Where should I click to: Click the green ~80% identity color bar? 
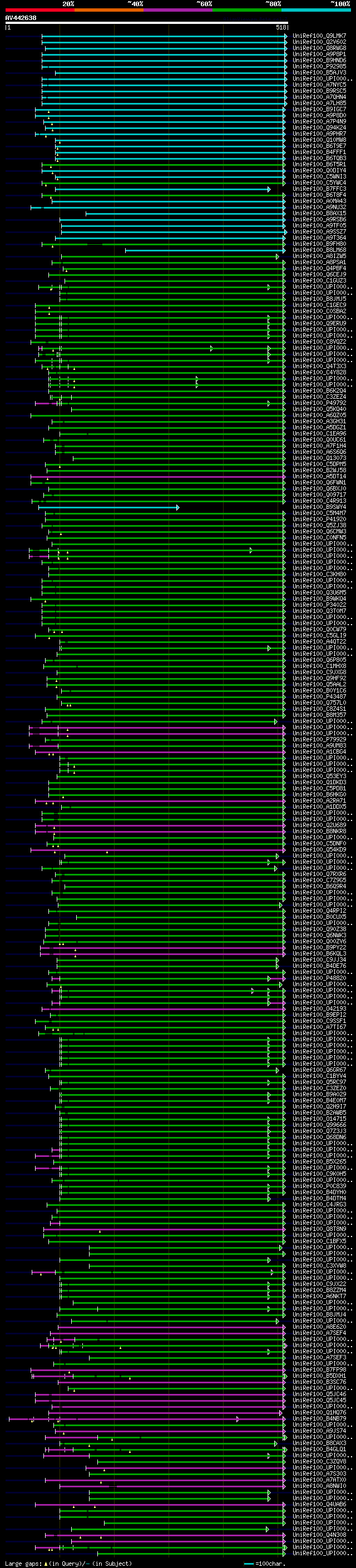[x=247, y=10]
